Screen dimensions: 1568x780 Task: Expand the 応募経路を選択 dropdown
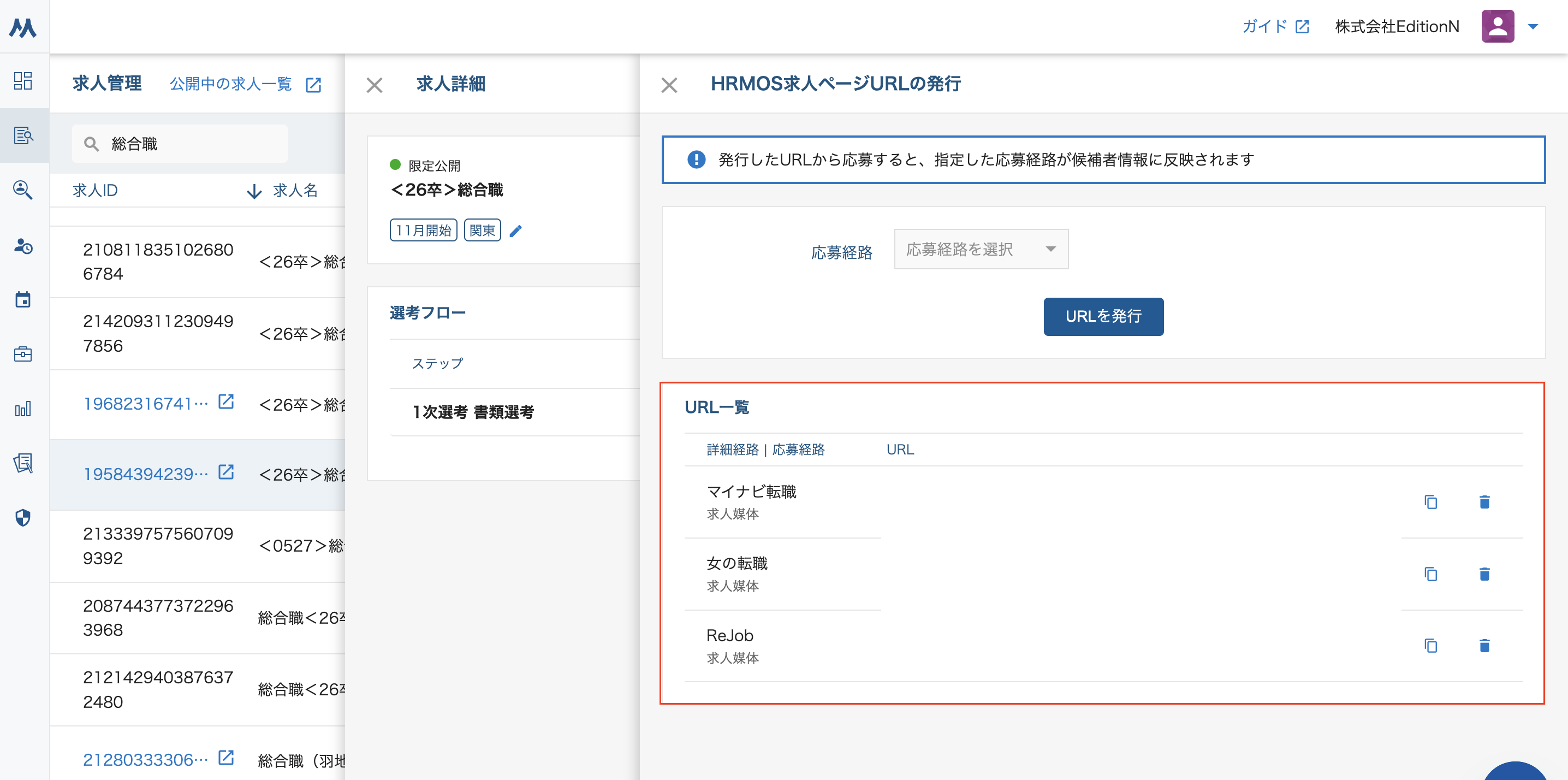tap(981, 249)
